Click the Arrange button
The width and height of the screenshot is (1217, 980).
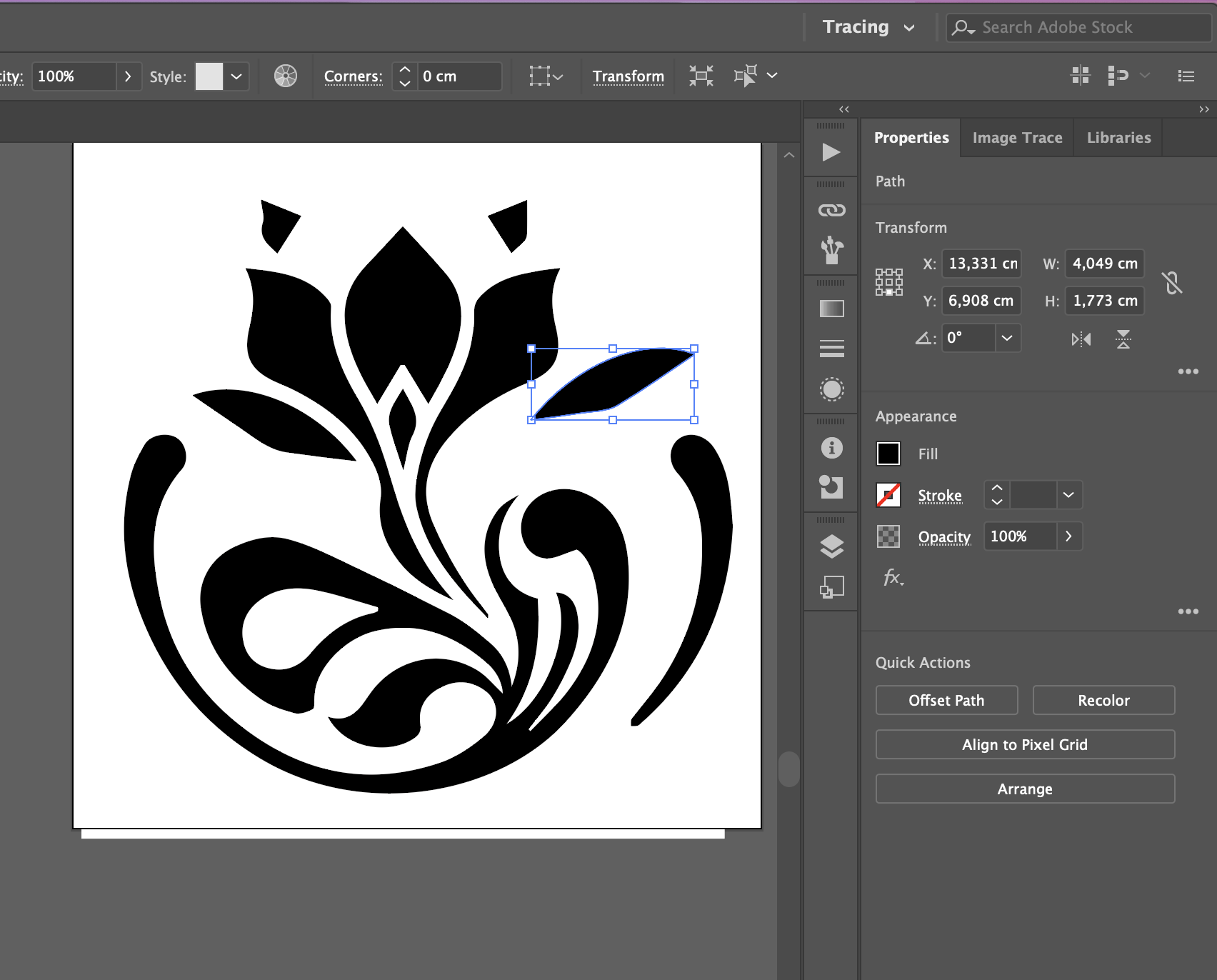1025,789
